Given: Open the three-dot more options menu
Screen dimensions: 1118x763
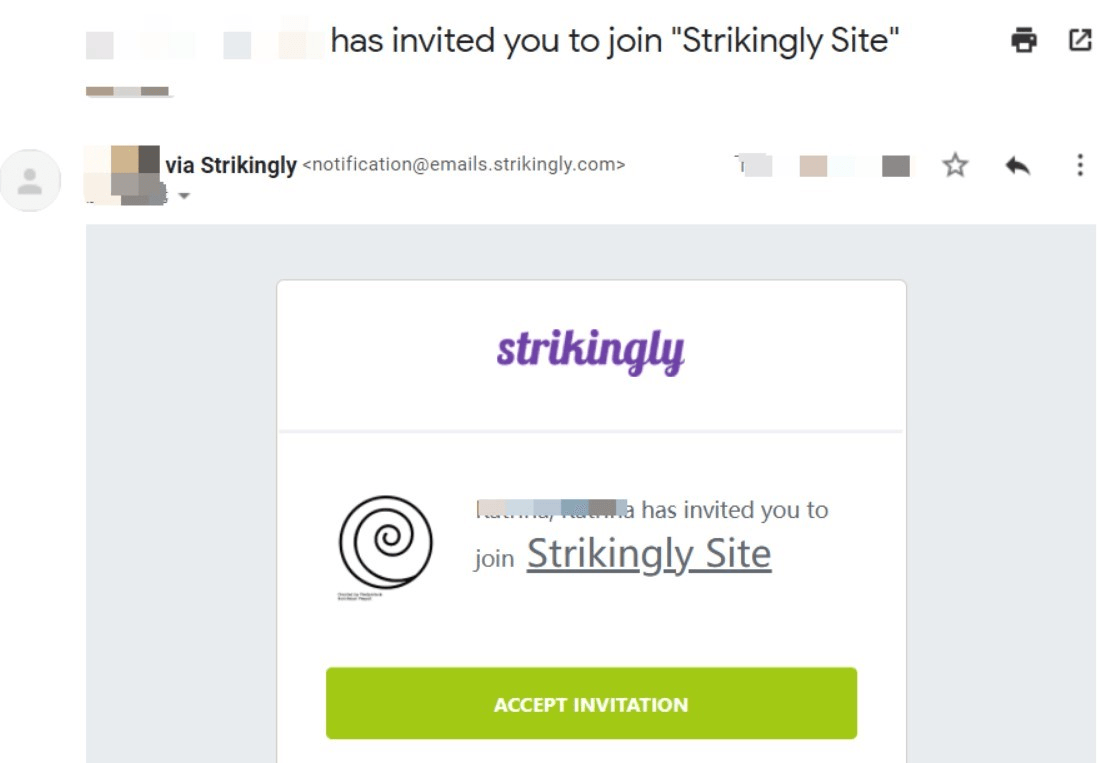Looking at the screenshot, I should 1080,166.
